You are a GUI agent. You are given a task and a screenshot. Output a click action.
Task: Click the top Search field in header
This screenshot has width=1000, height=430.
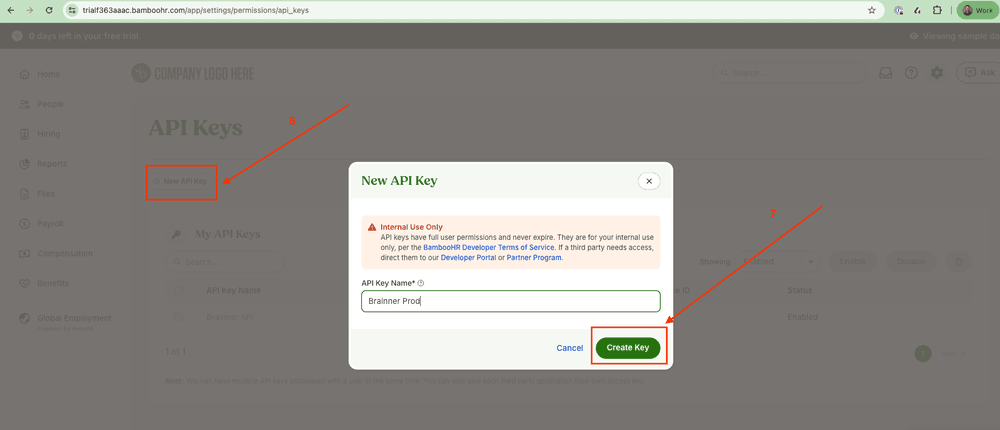tap(790, 73)
